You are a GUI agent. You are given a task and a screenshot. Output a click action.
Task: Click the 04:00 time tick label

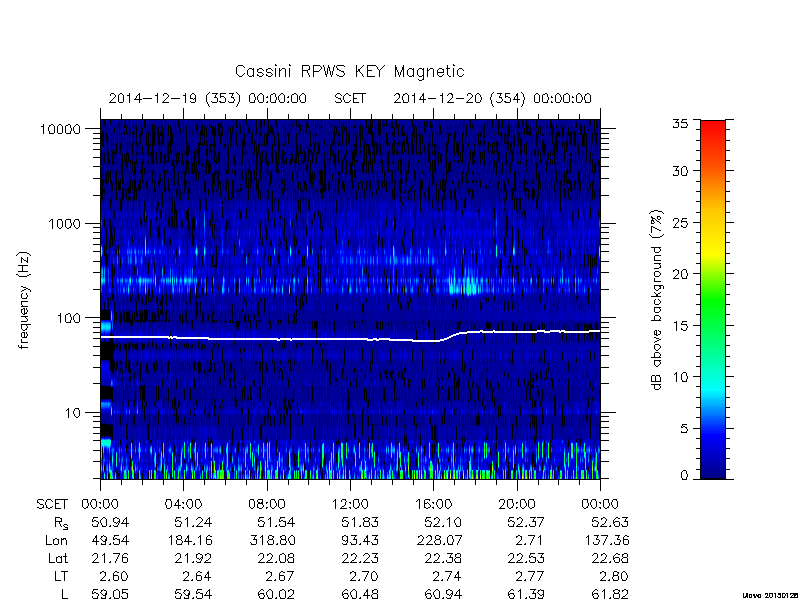pyautogui.click(x=183, y=505)
